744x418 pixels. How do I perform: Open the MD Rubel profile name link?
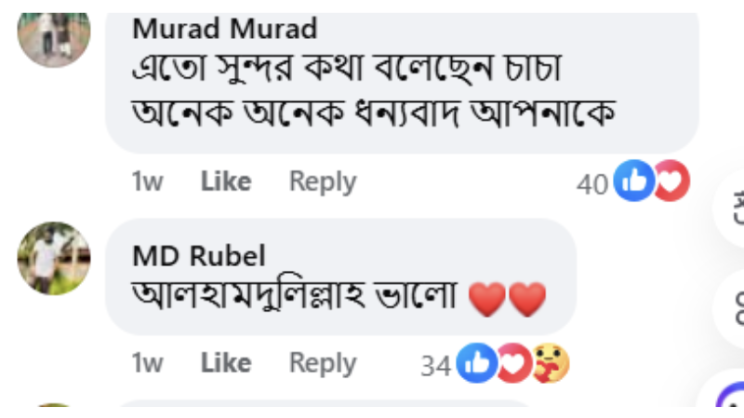tap(199, 256)
